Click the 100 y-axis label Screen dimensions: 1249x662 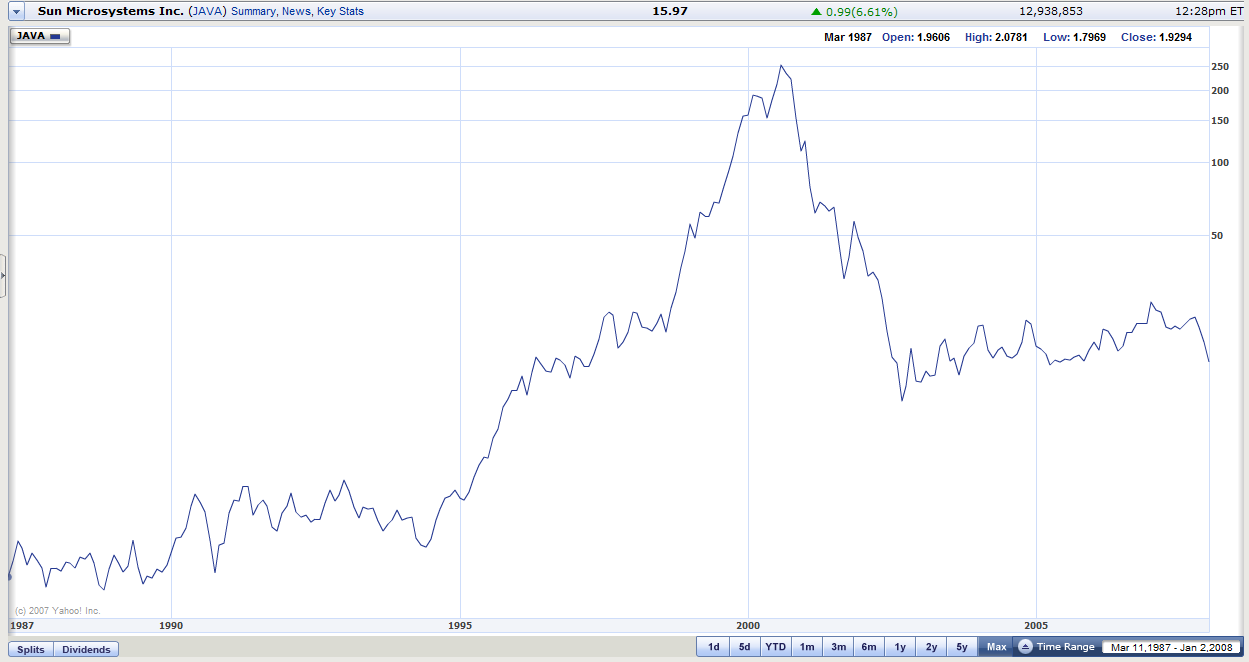click(x=1220, y=163)
